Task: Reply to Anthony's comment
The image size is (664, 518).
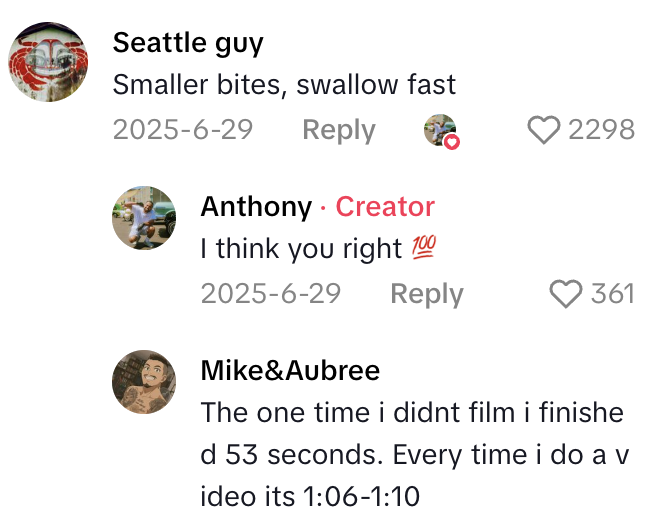Action: (x=426, y=294)
